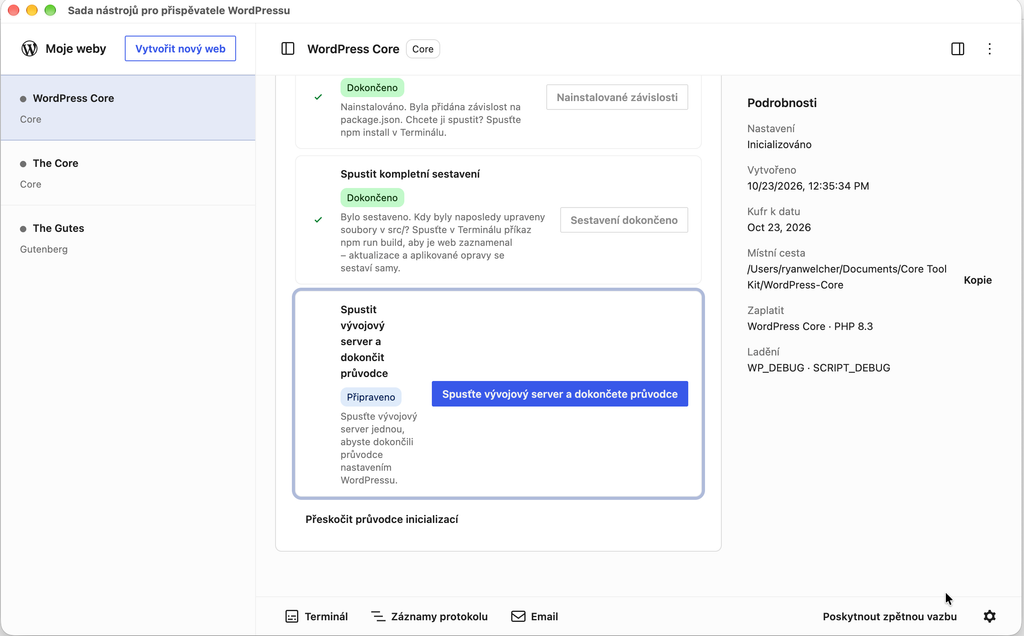This screenshot has width=1024, height=636.
Task: Click the Core badge next to title
Action: pyautogui.click(x=423, y=49)
